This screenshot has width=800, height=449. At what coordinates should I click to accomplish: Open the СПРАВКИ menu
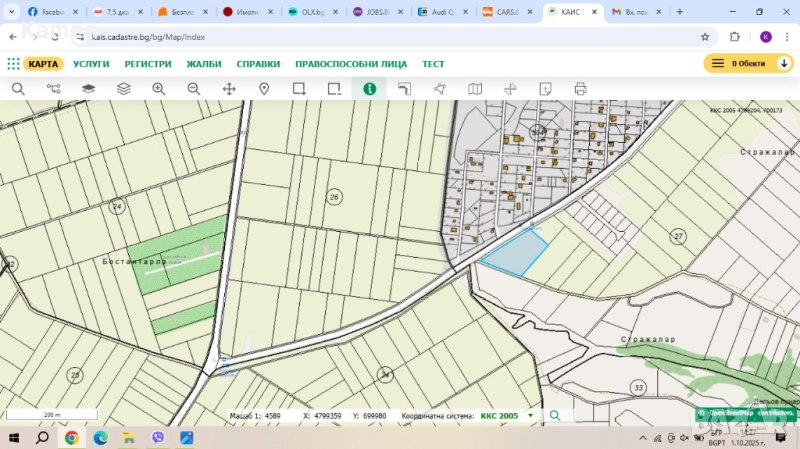tap(258, 63)
